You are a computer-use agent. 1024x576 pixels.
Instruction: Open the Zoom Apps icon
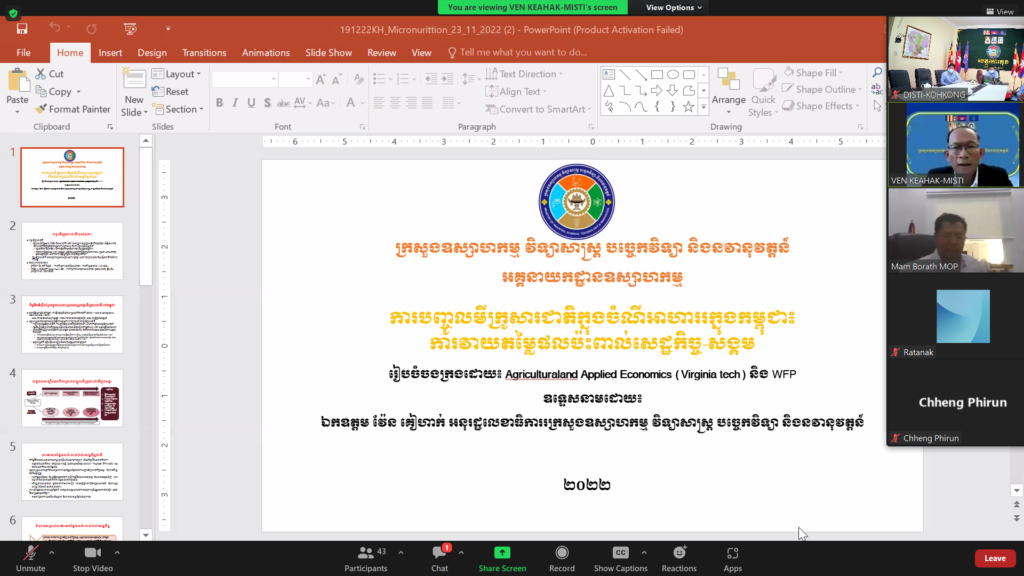[x=733, y=553]
